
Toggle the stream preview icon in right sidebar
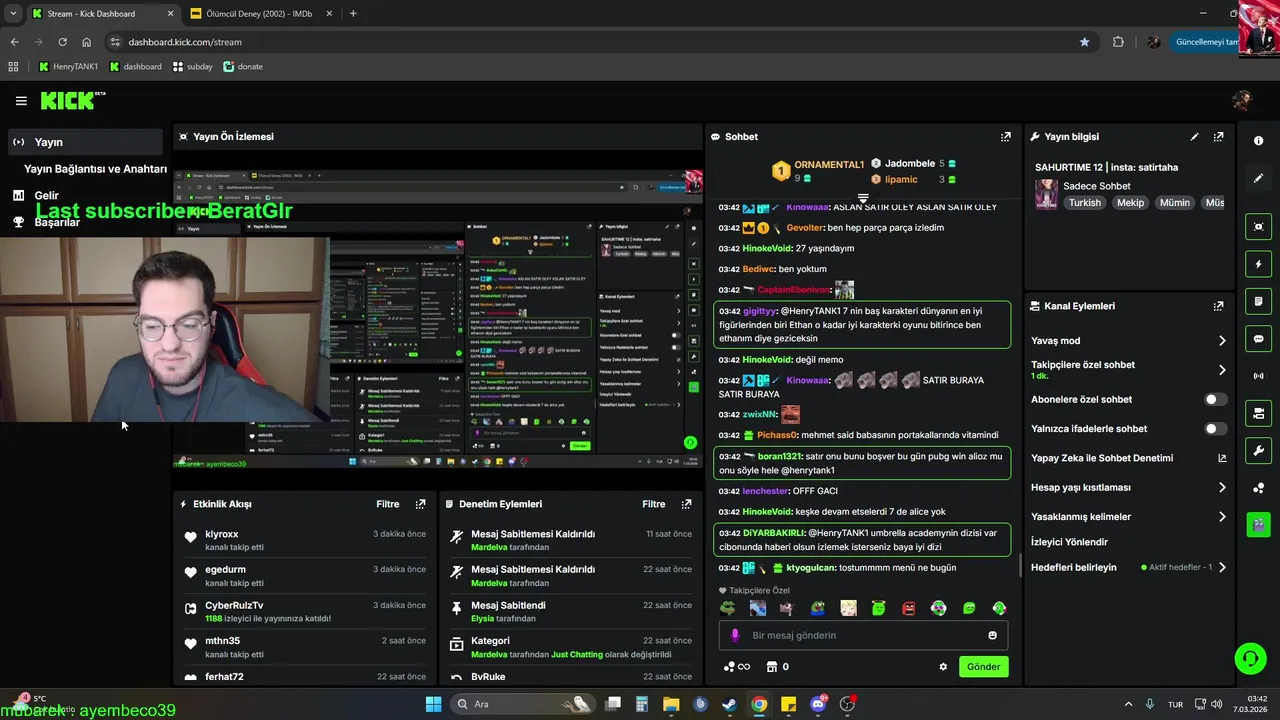[1259, 227]
